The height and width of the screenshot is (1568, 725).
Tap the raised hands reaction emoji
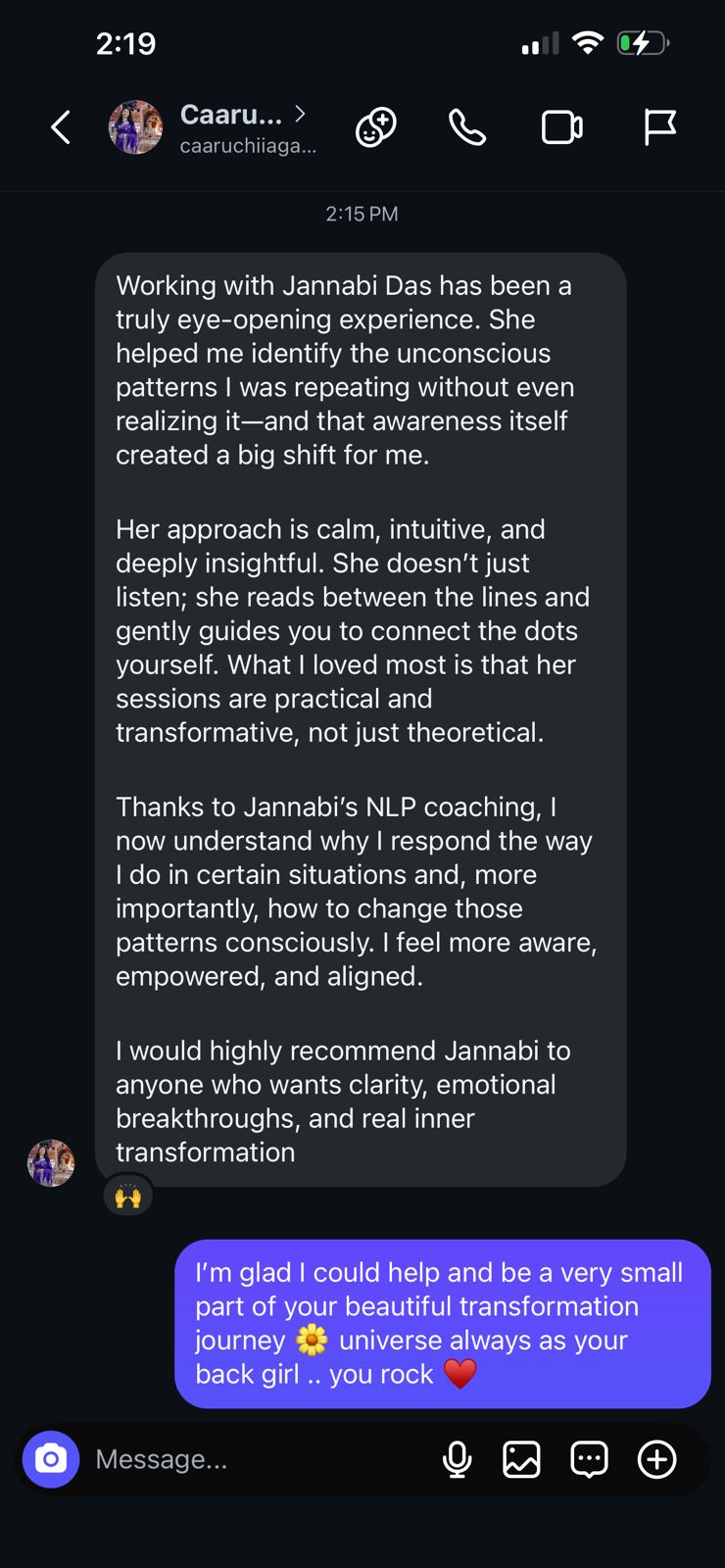pyautogui.click(x=128, y=1196)
